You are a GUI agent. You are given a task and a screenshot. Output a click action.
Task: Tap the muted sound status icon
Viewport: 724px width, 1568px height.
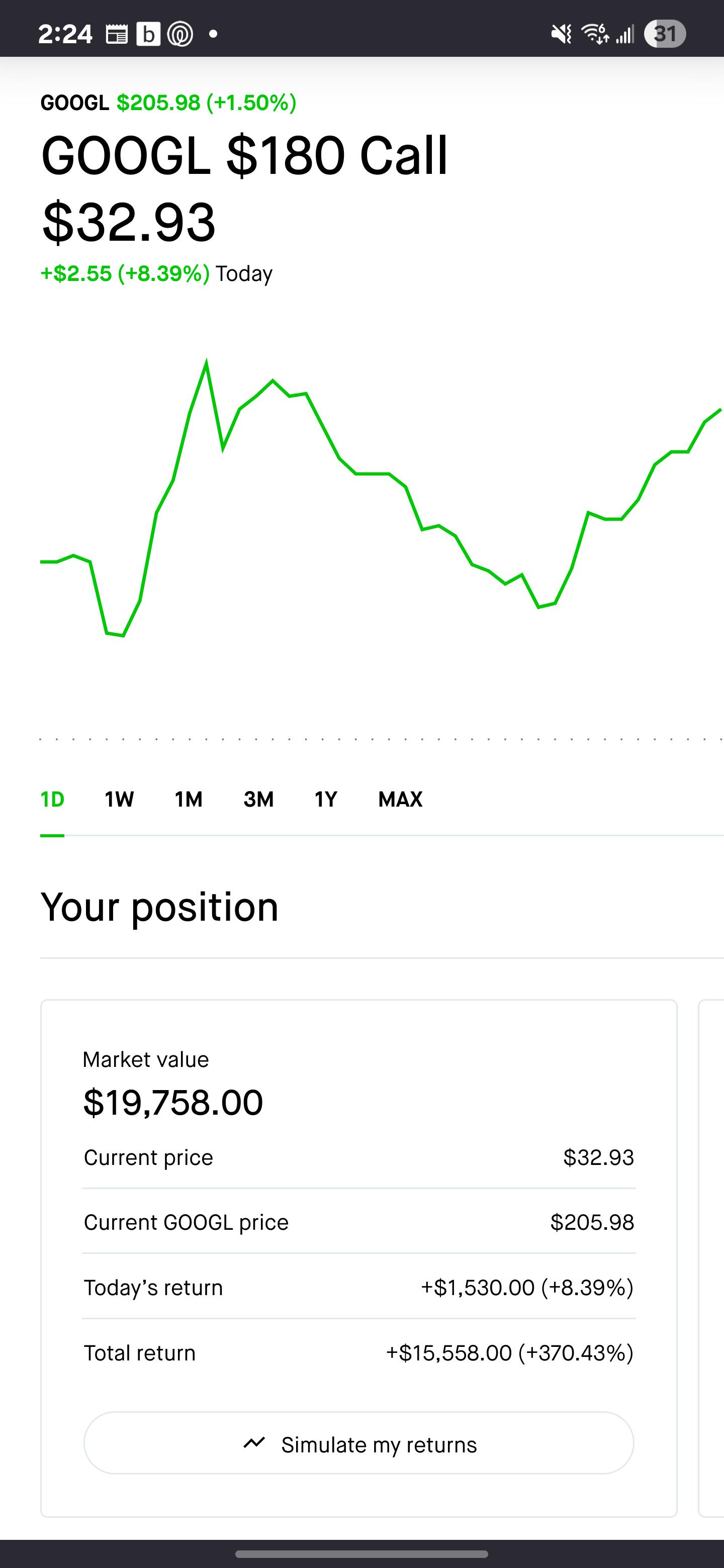(562, 34)
